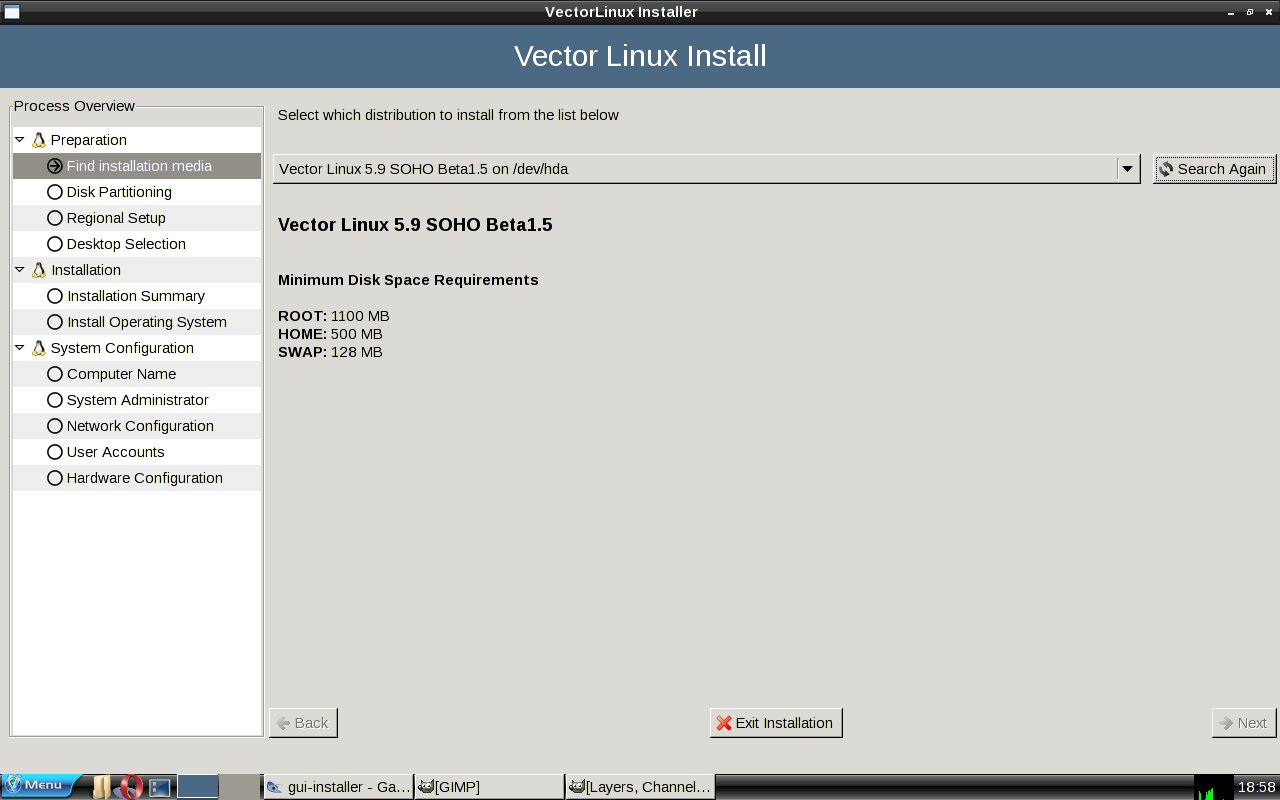Select the System Administrator step circle

(55, 400)
